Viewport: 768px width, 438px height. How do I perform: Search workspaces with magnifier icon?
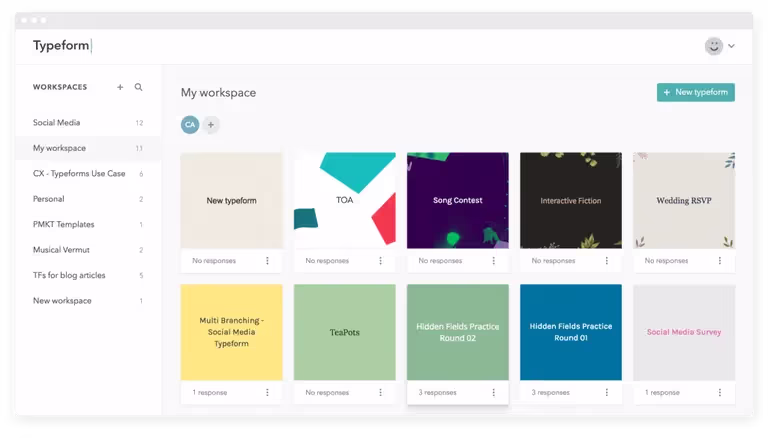[x=139, y=87]
